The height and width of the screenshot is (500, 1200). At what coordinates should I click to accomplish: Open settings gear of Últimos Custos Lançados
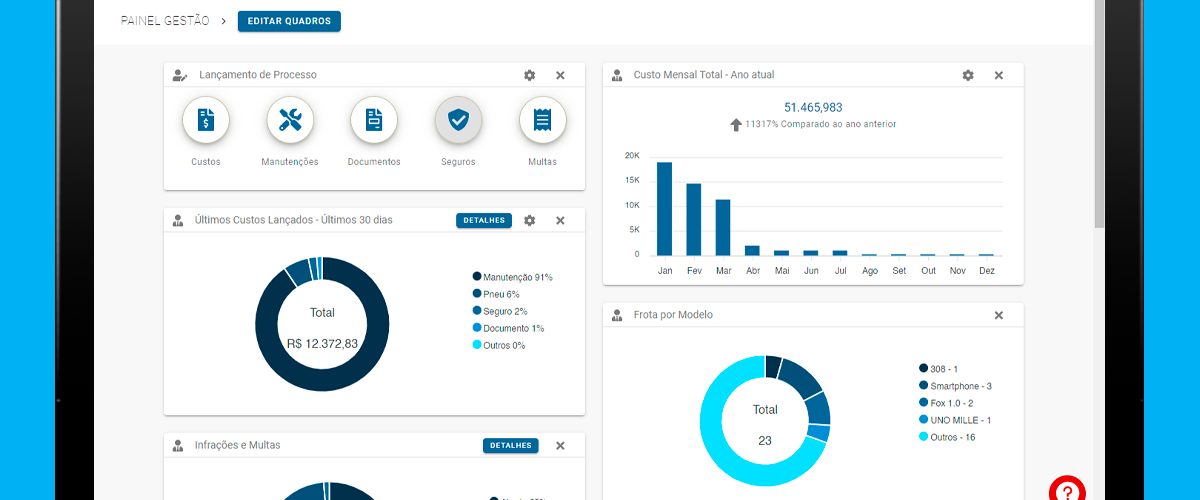click(530, 220)
